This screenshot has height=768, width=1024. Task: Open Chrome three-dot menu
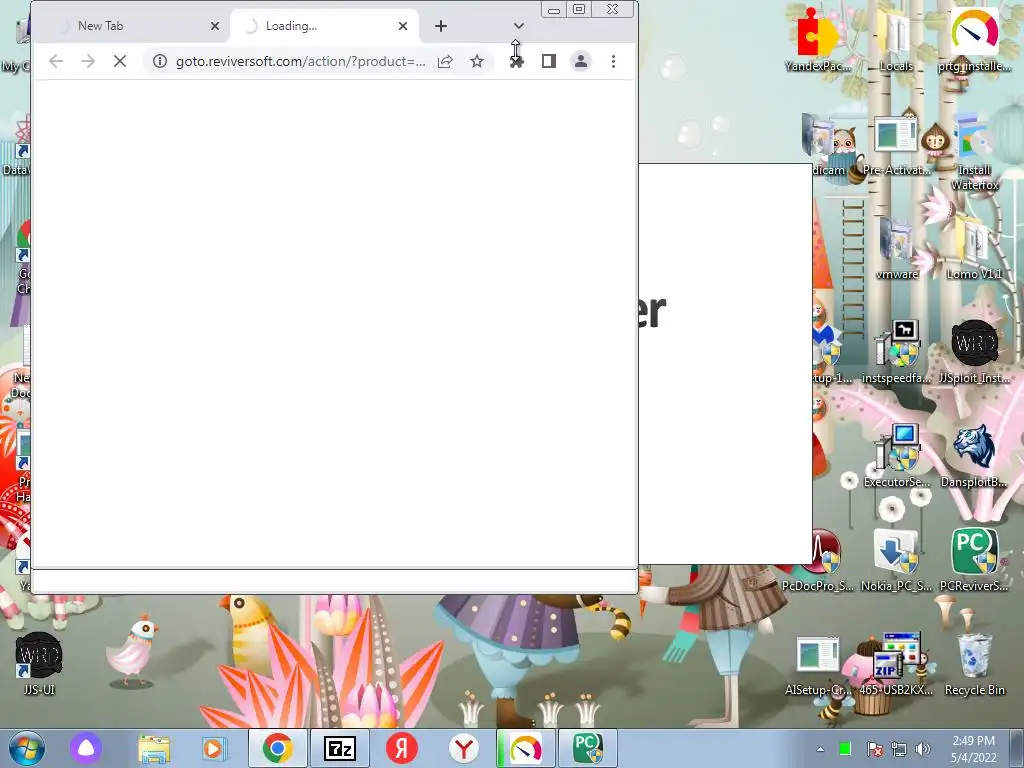[x=613, y=61]
